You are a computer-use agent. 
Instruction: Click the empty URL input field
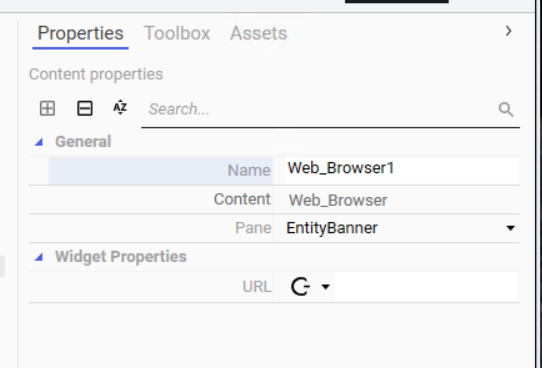(426, 287)
